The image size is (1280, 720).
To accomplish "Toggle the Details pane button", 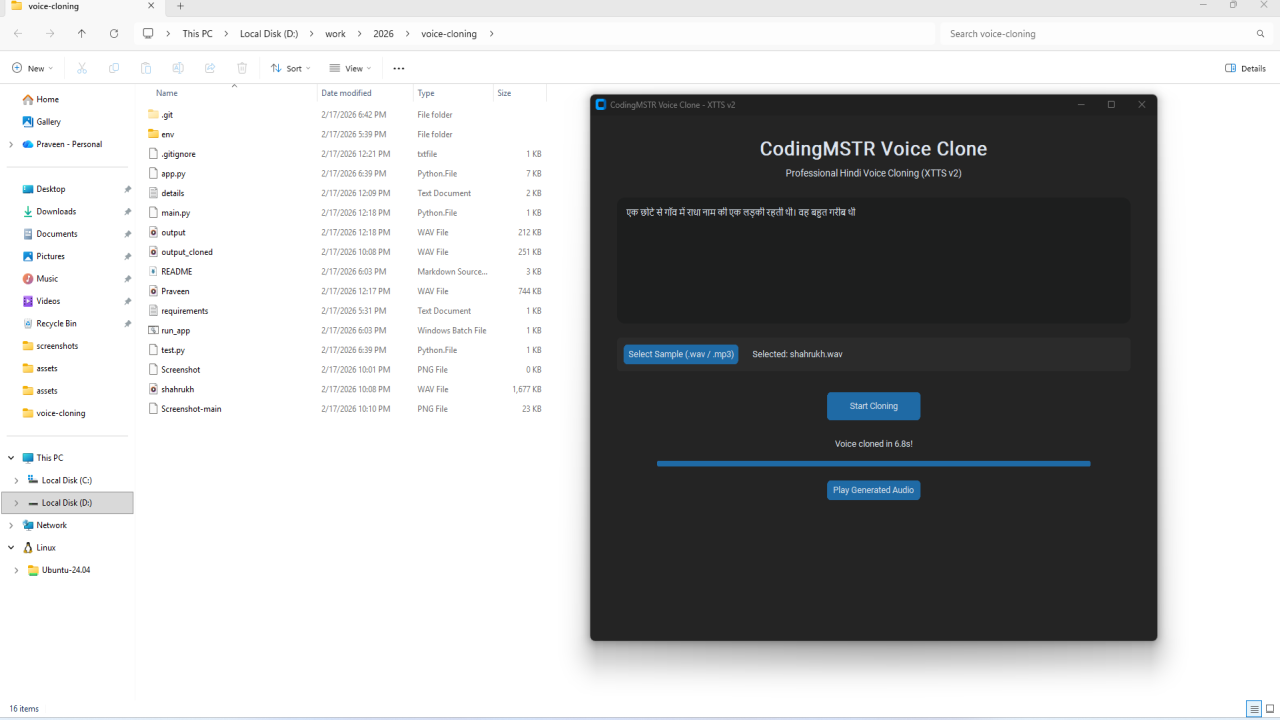I will 1246,68.
